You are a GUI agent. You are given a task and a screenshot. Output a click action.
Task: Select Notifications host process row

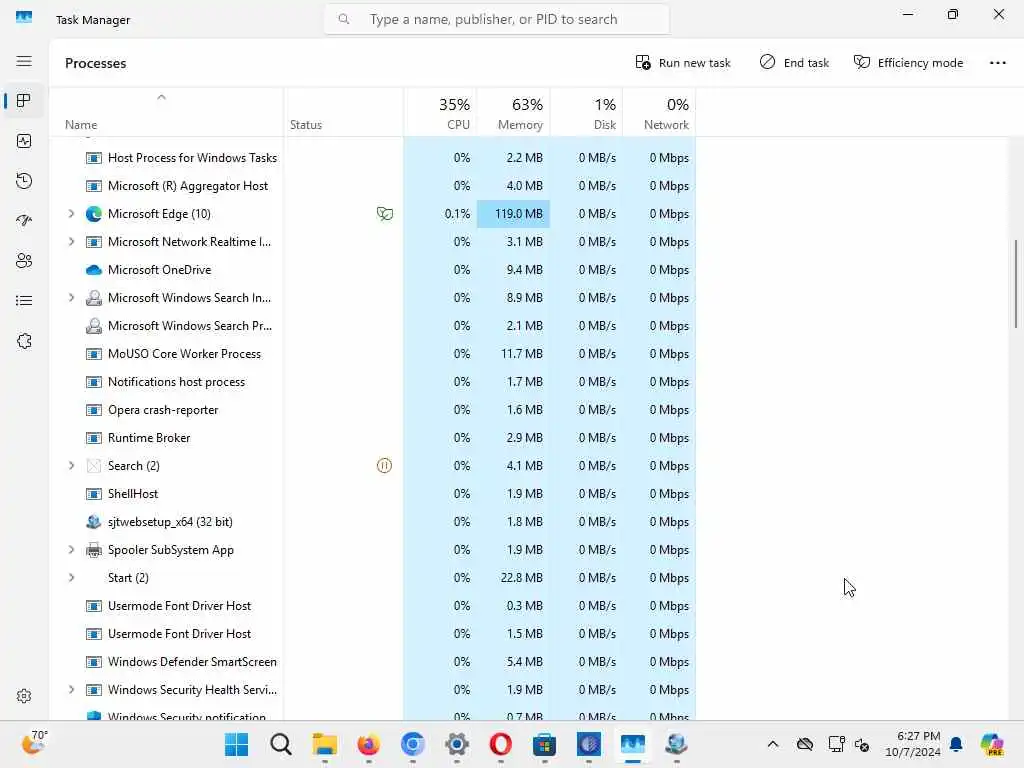372,382
